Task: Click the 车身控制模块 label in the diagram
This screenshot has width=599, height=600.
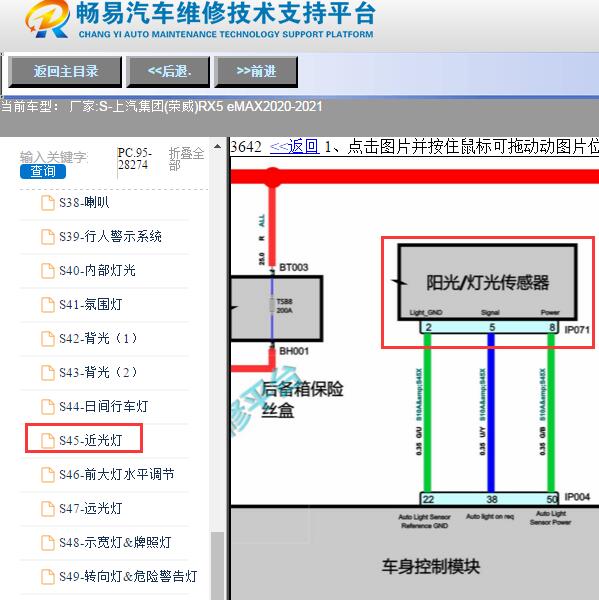Action: pyautogui.click(x=431, y=567)
